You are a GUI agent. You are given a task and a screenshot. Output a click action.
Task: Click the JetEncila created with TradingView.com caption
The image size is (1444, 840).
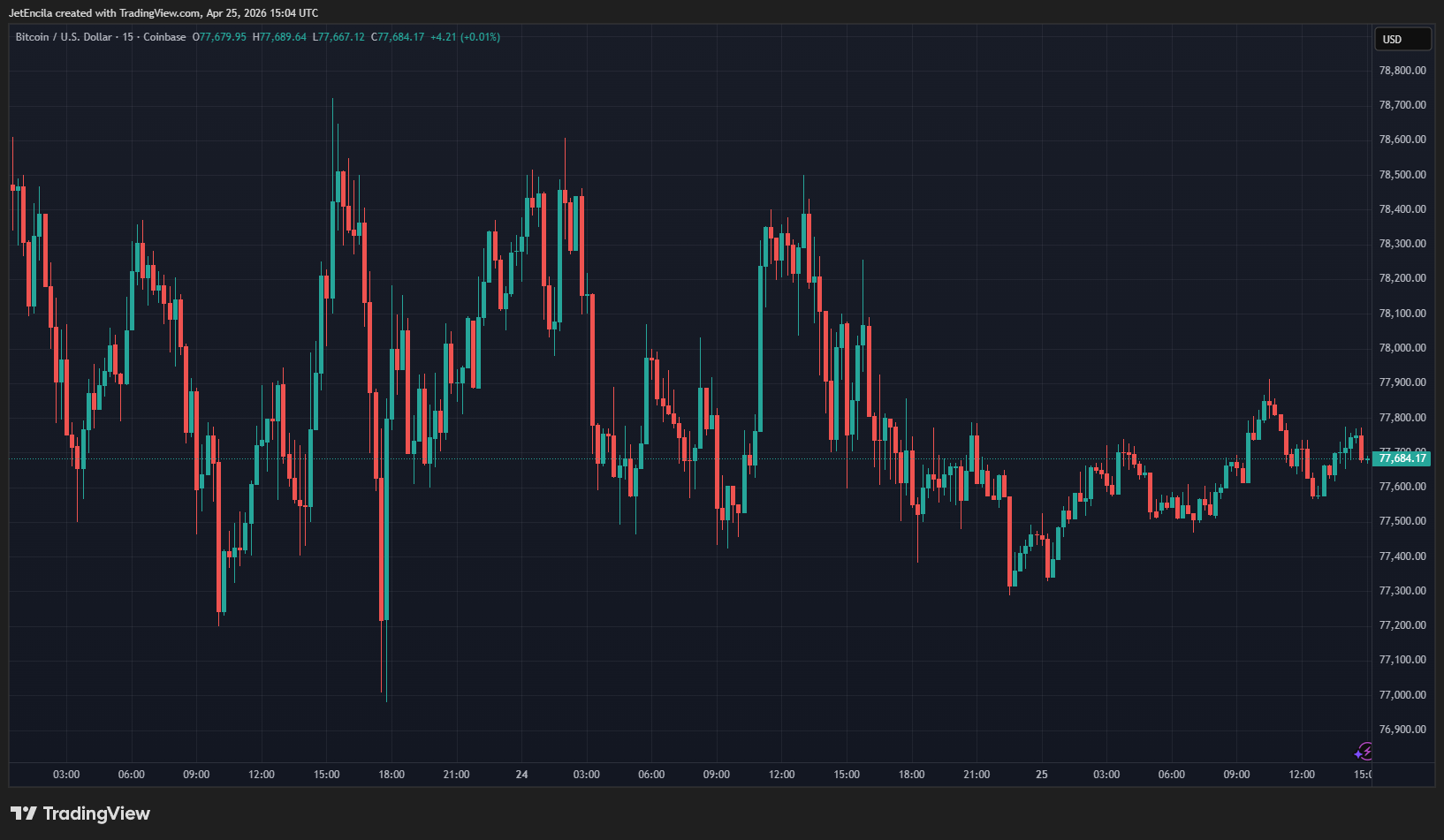163,13
